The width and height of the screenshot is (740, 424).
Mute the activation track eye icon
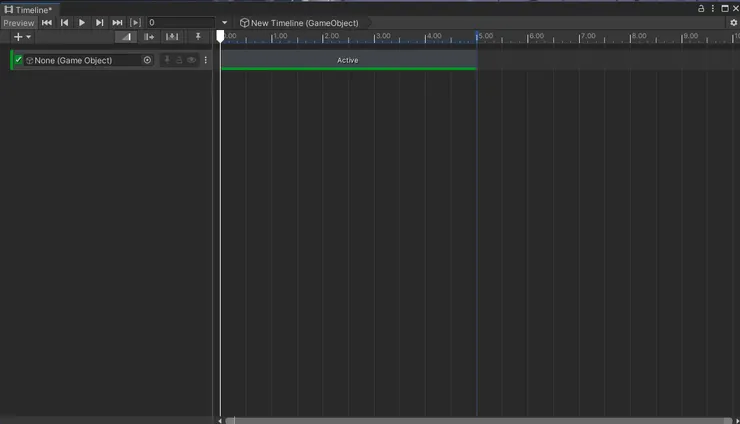pyautogui.click(x=191, y=60)
